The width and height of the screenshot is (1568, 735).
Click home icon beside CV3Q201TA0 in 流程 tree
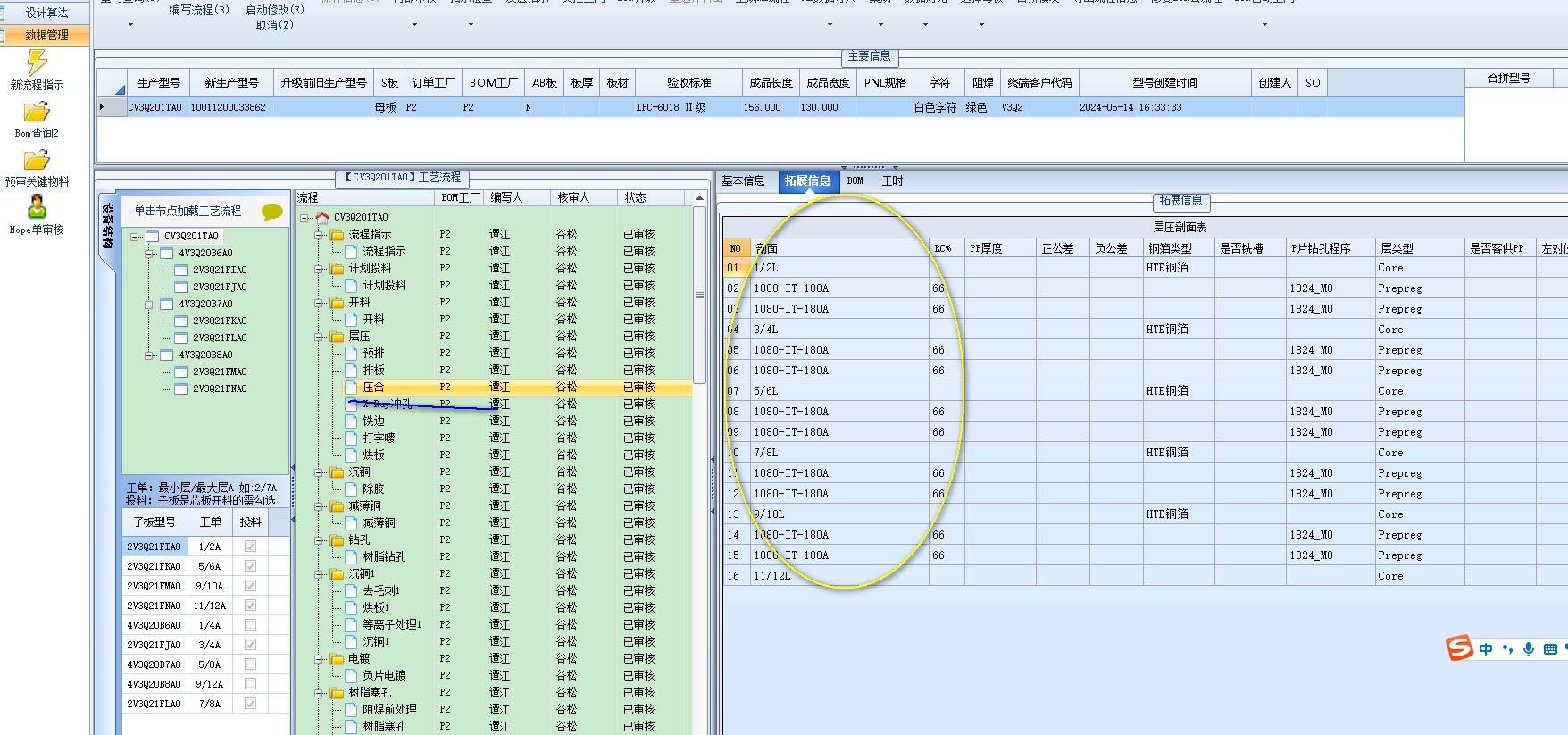322,217
